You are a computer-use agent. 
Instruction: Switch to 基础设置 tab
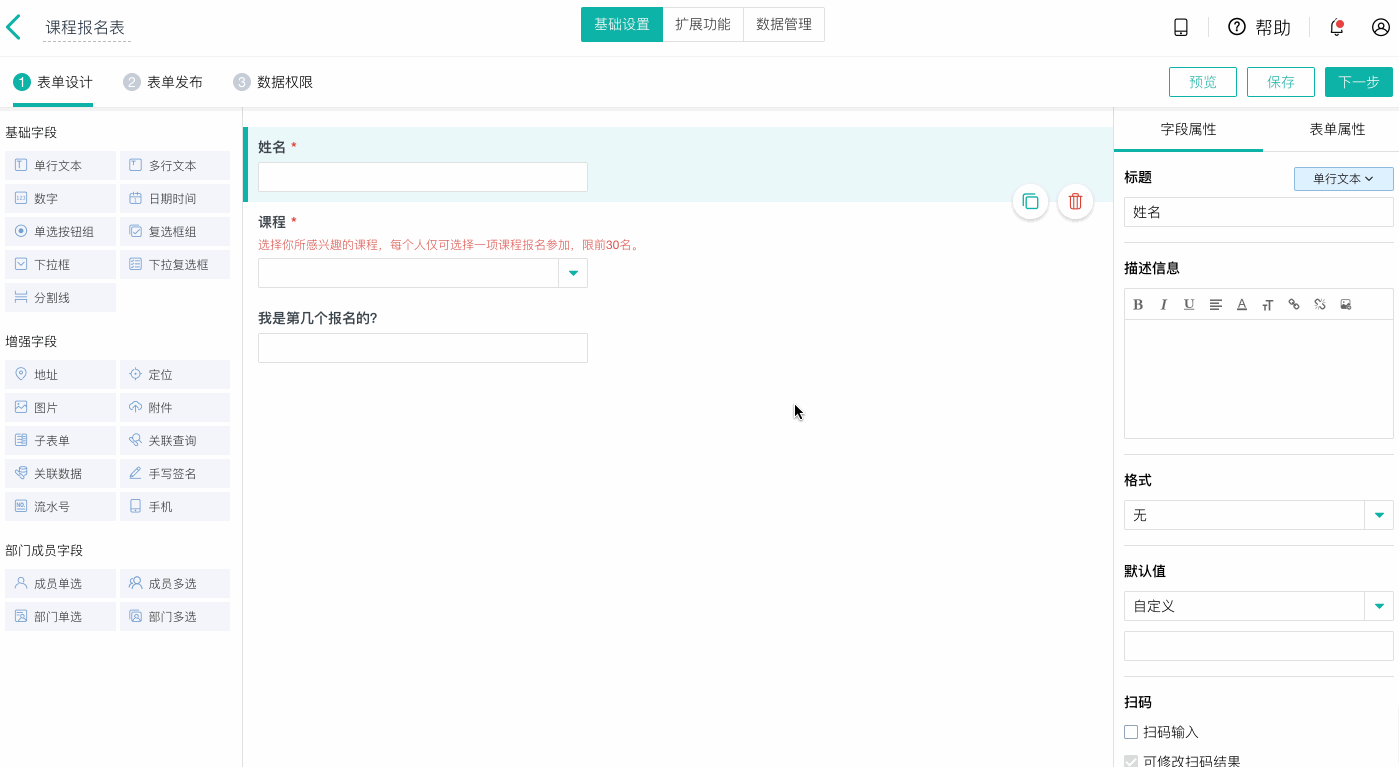click(x=622, y=25)
